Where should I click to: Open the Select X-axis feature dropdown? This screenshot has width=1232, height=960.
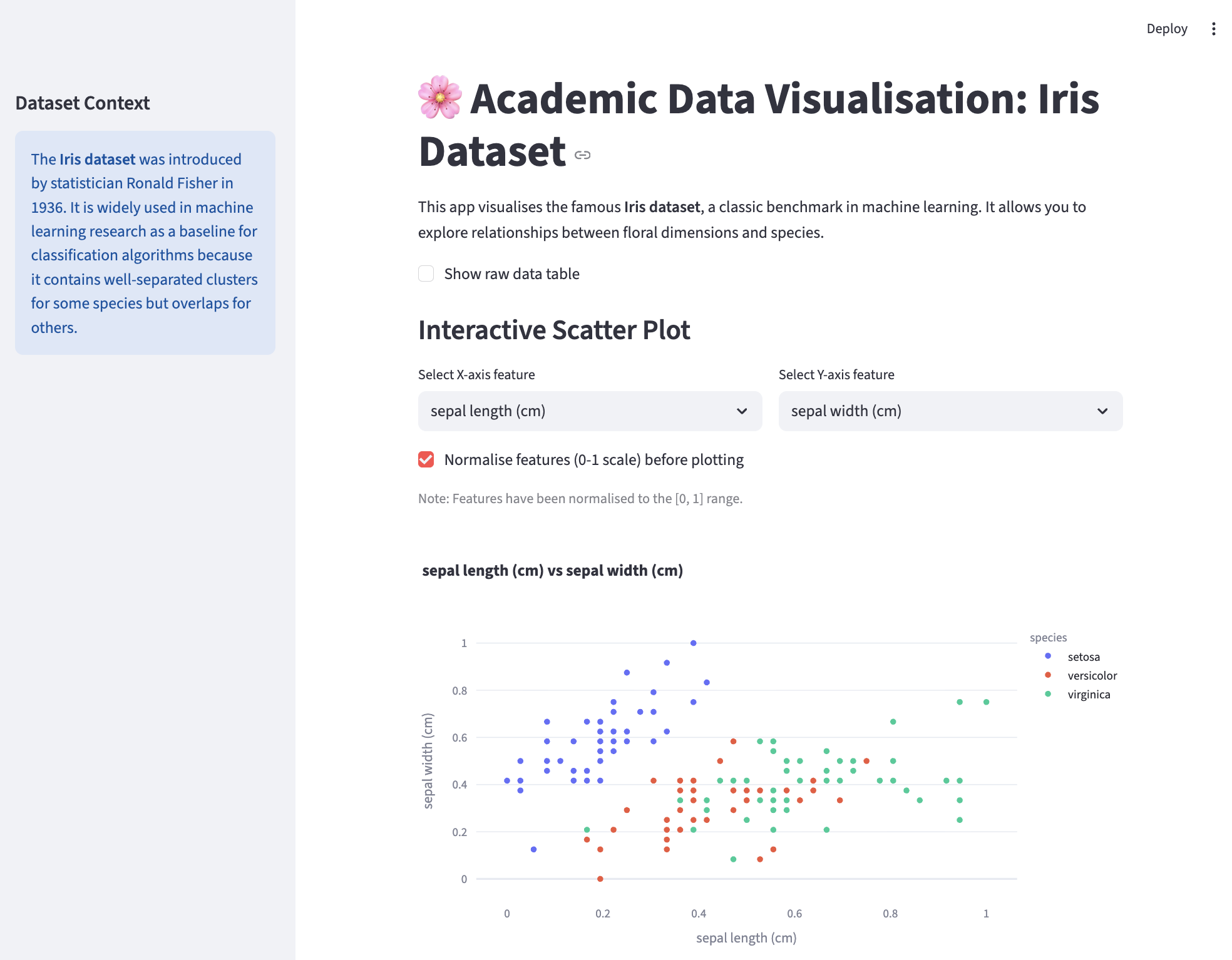tap(576, 411)
